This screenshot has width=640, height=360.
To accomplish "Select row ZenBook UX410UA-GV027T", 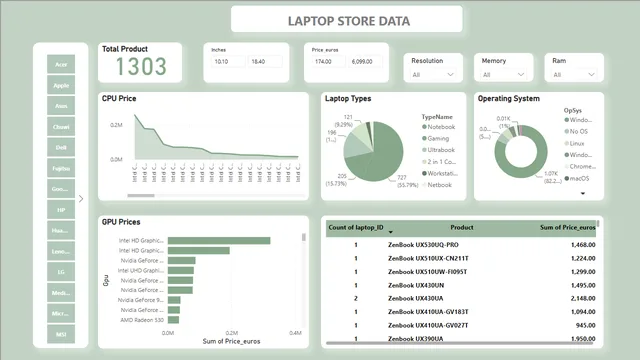I will tap(460, 325).
